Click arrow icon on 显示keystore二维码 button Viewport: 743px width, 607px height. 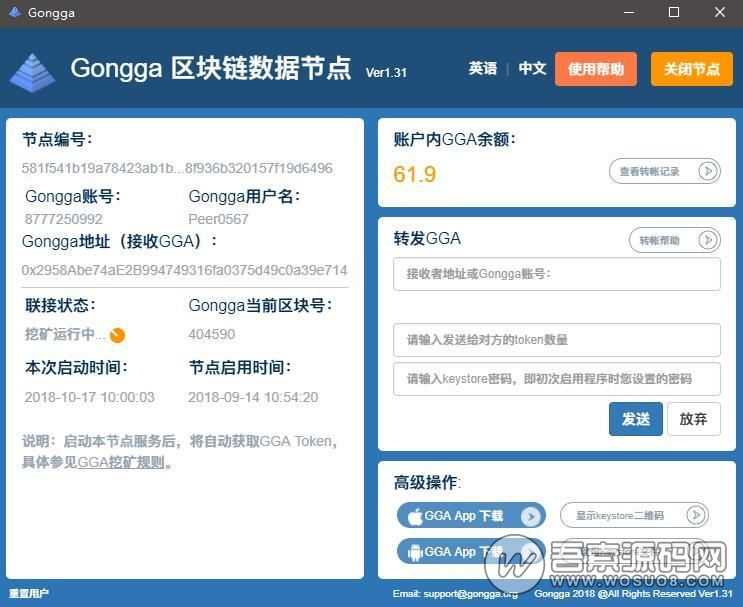[x=696, y=515]
